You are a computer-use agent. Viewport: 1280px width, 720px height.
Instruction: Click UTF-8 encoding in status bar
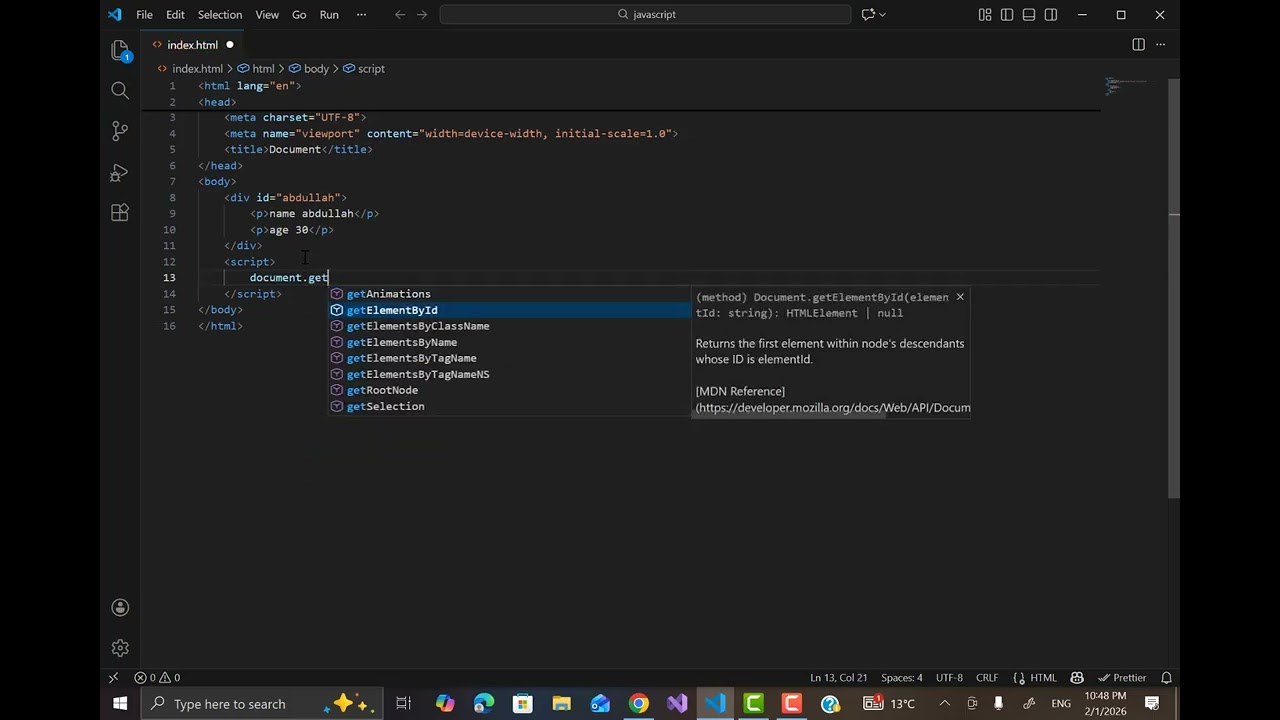949,677
